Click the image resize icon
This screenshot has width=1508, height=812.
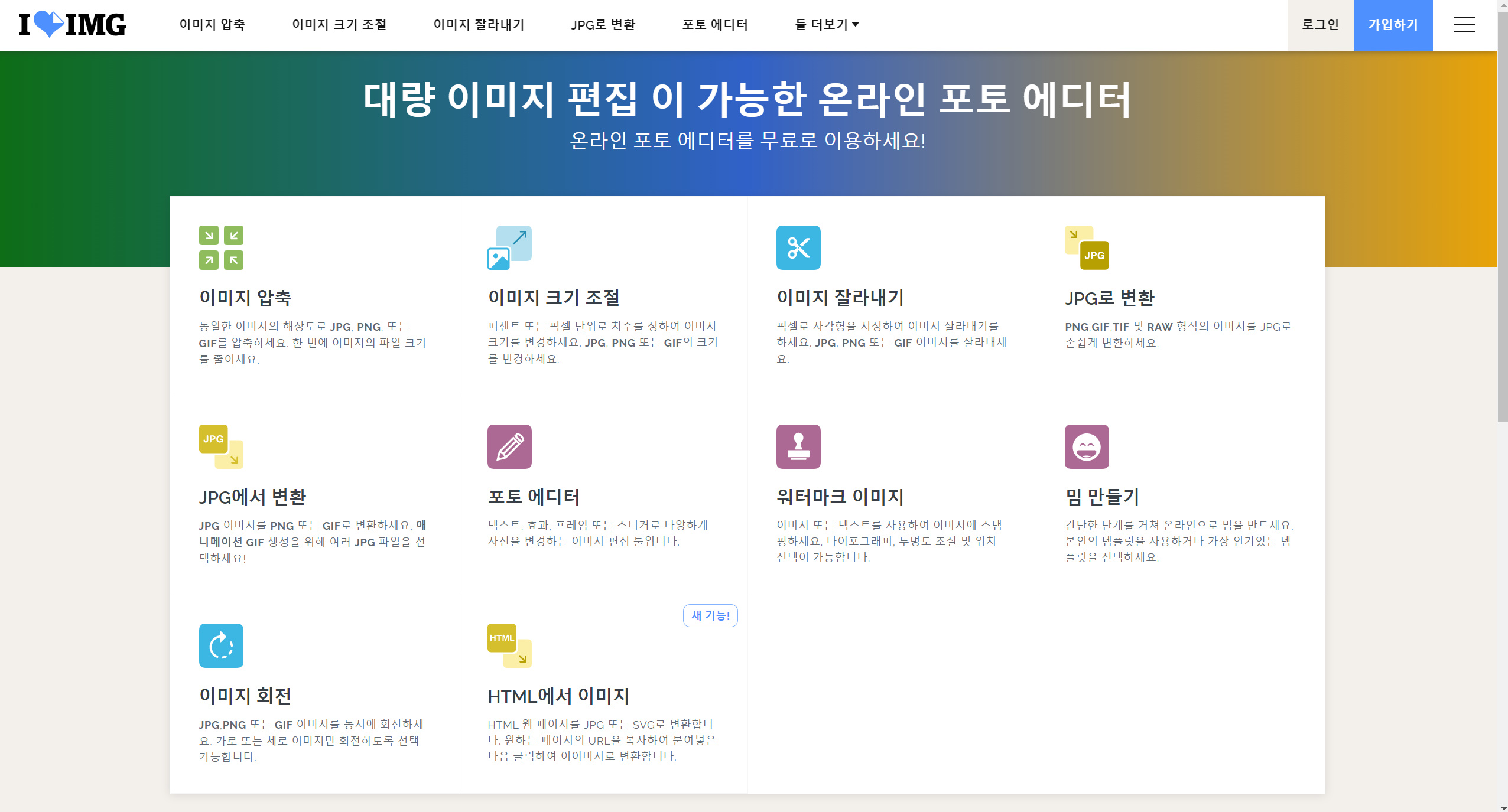click(x=509, y=247)
